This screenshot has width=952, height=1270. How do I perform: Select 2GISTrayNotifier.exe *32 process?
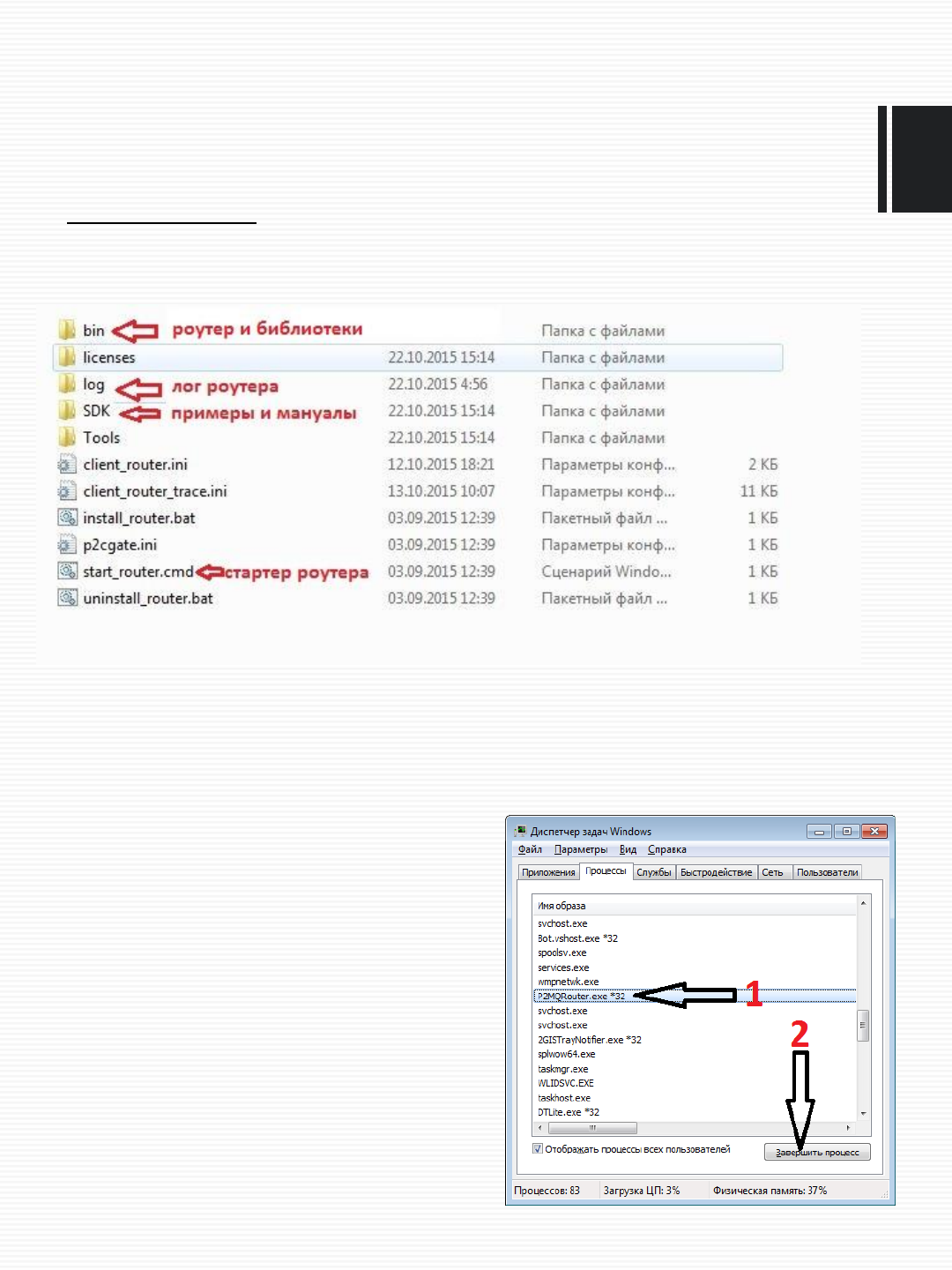[695, 1040]
